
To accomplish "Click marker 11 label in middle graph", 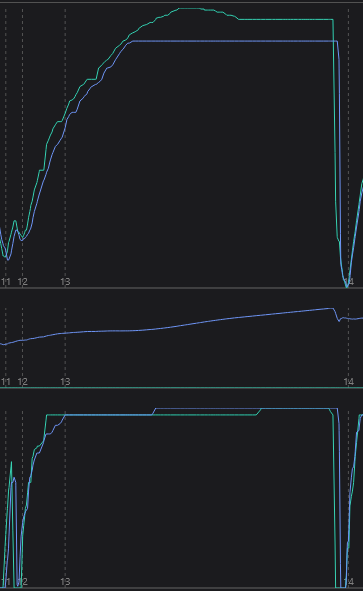I will coord(6,382).
